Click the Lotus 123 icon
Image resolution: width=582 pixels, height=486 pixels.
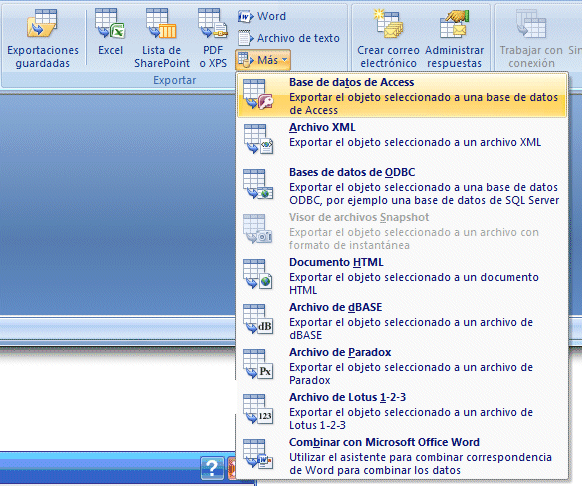point(258,409)
